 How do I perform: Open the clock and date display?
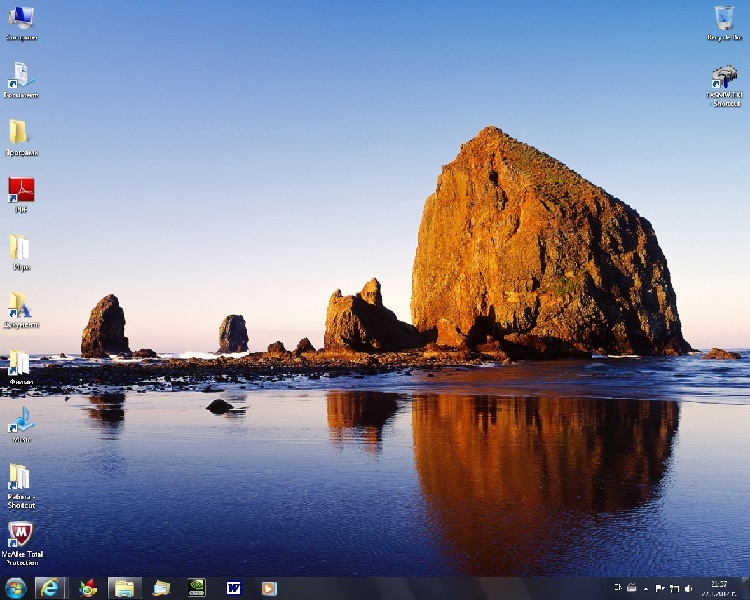tap(719, 588)
